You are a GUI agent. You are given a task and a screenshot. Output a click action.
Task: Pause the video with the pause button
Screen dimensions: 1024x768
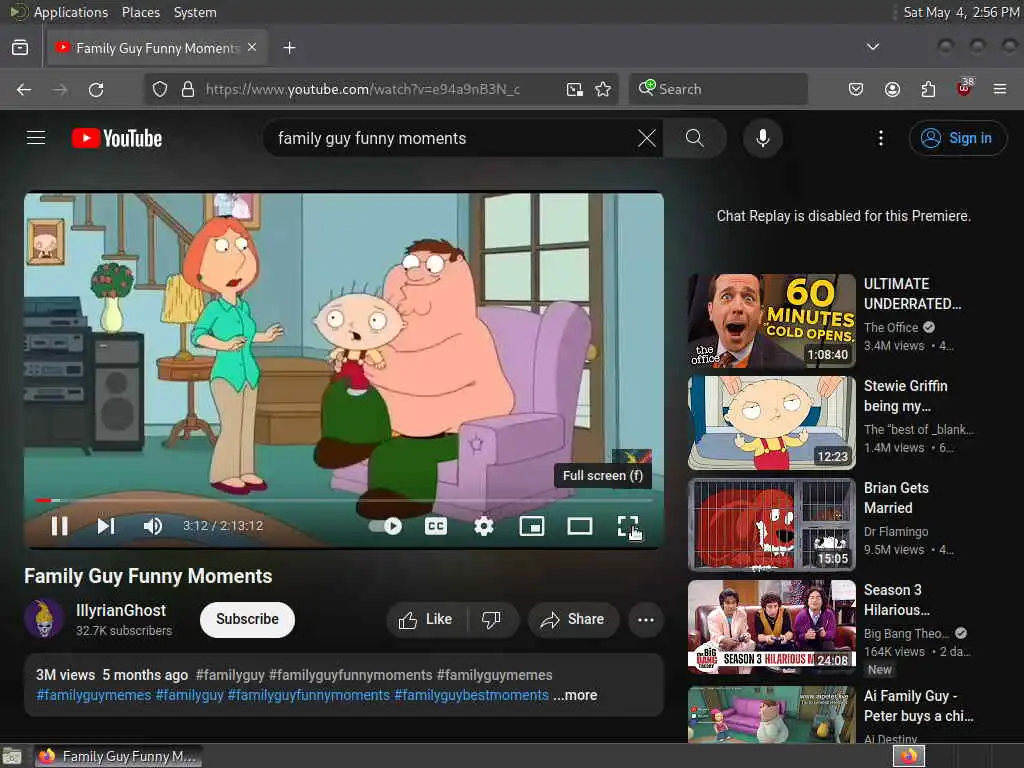[x=59, y=526]
